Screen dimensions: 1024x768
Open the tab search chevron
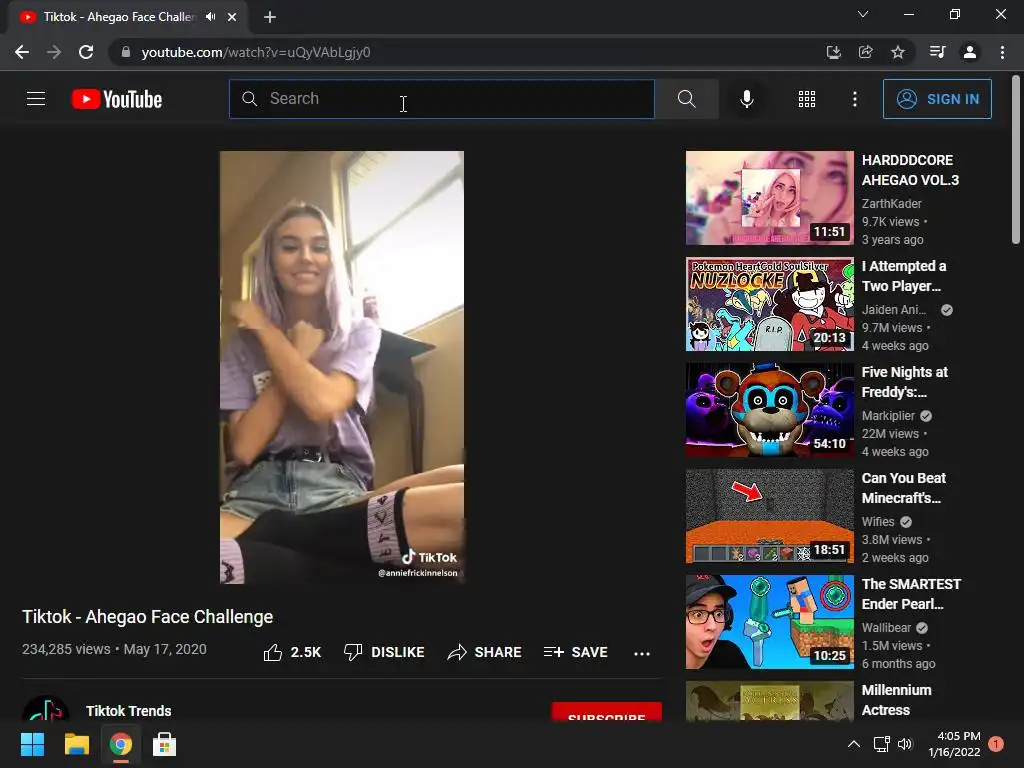pos(863,14)
